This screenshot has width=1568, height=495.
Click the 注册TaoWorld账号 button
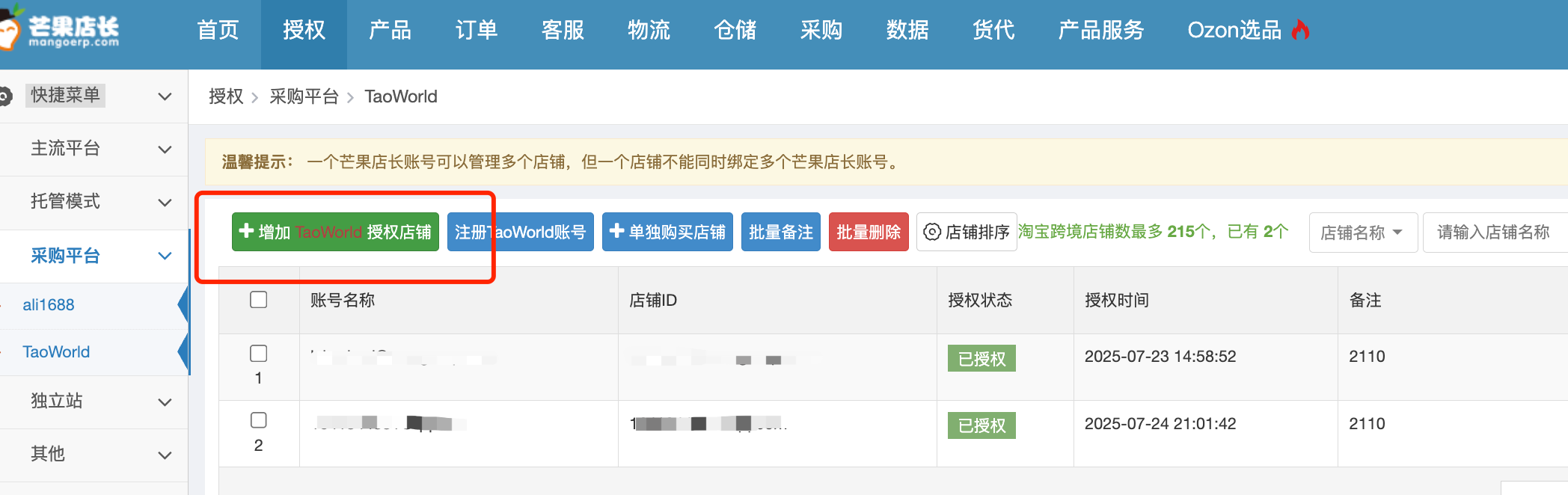[x=521, y=232]
